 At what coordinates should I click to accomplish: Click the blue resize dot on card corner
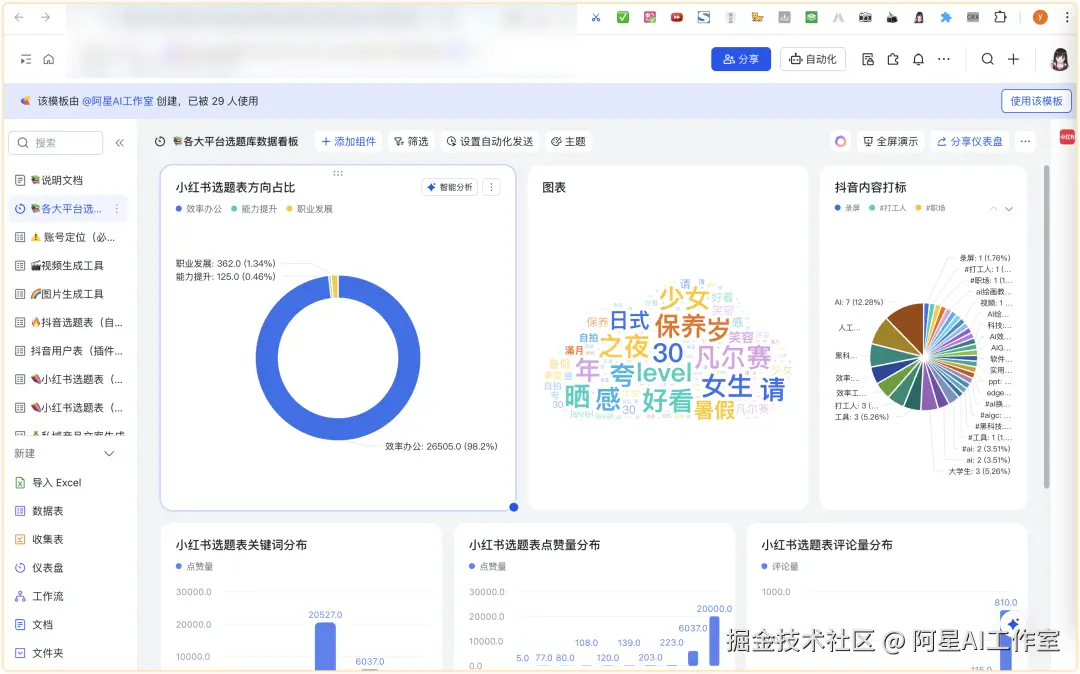click(514, 507)
